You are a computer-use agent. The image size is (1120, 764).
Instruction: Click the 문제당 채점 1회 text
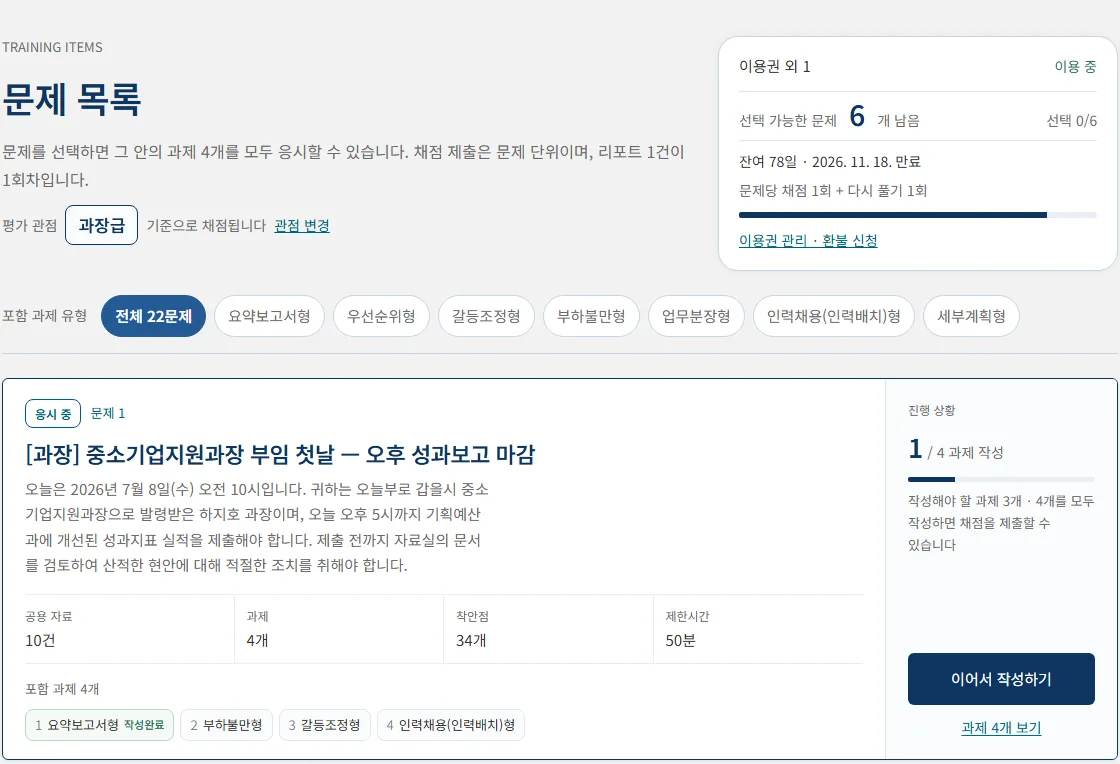tap(833, 191)
